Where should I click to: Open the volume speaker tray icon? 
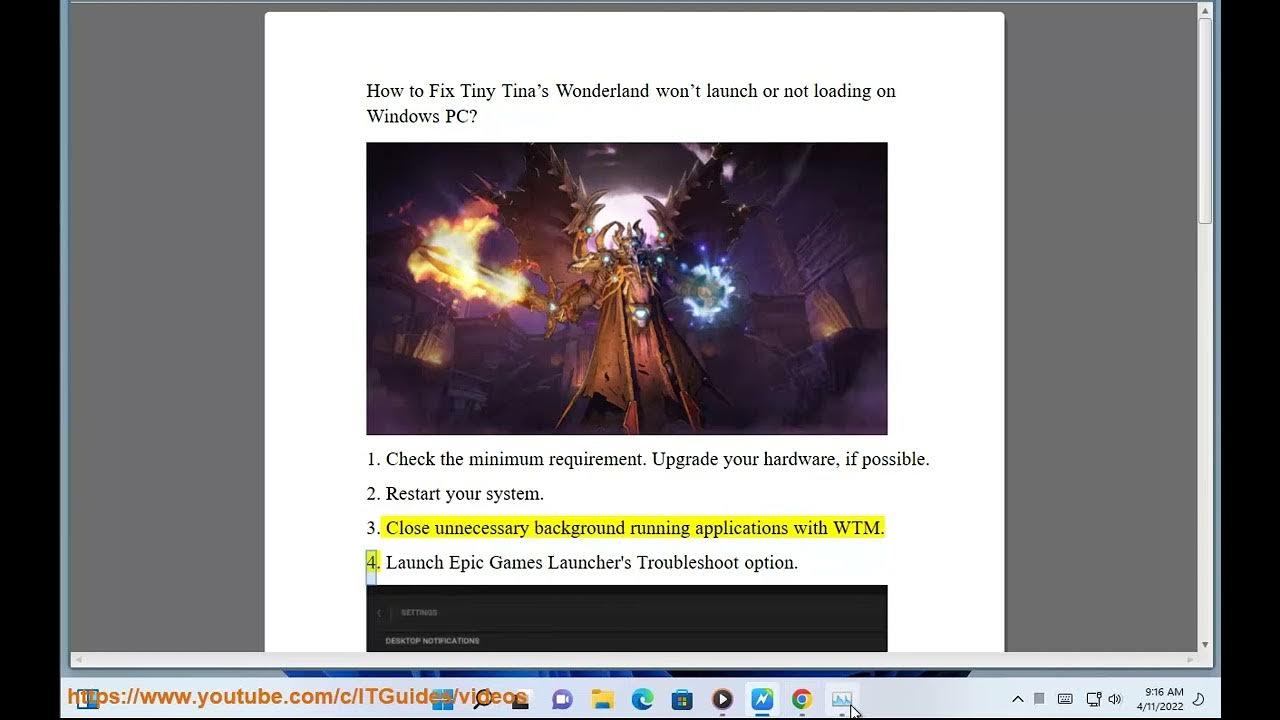[x=1115, y=699]
